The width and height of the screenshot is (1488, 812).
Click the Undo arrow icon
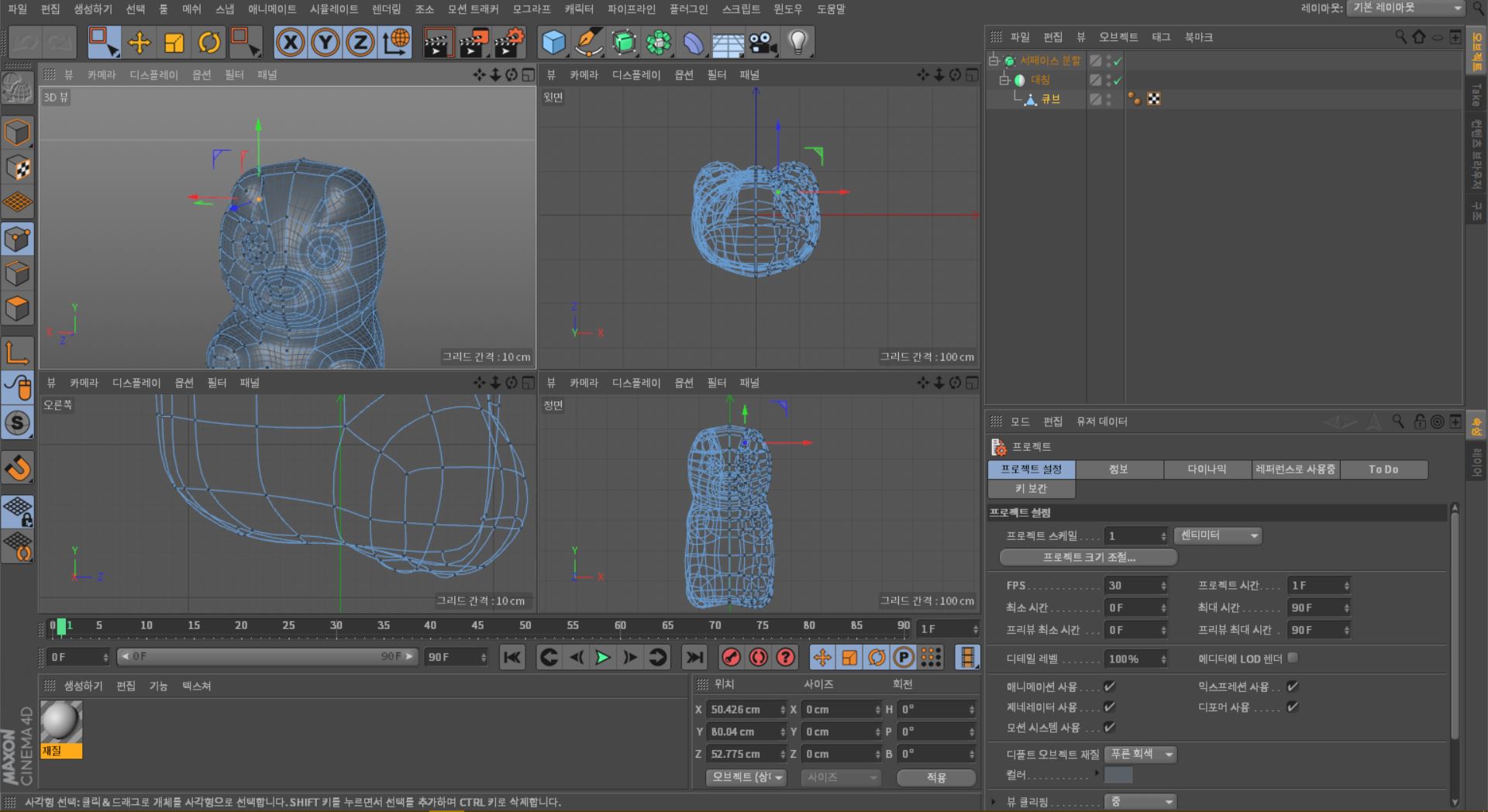pyautogui.click(x=26, y=42)
